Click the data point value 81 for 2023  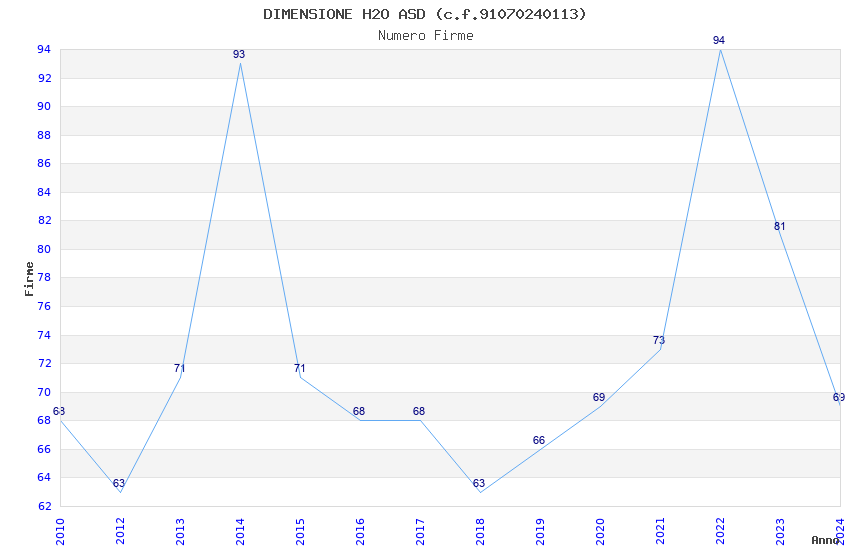point(780,227)
